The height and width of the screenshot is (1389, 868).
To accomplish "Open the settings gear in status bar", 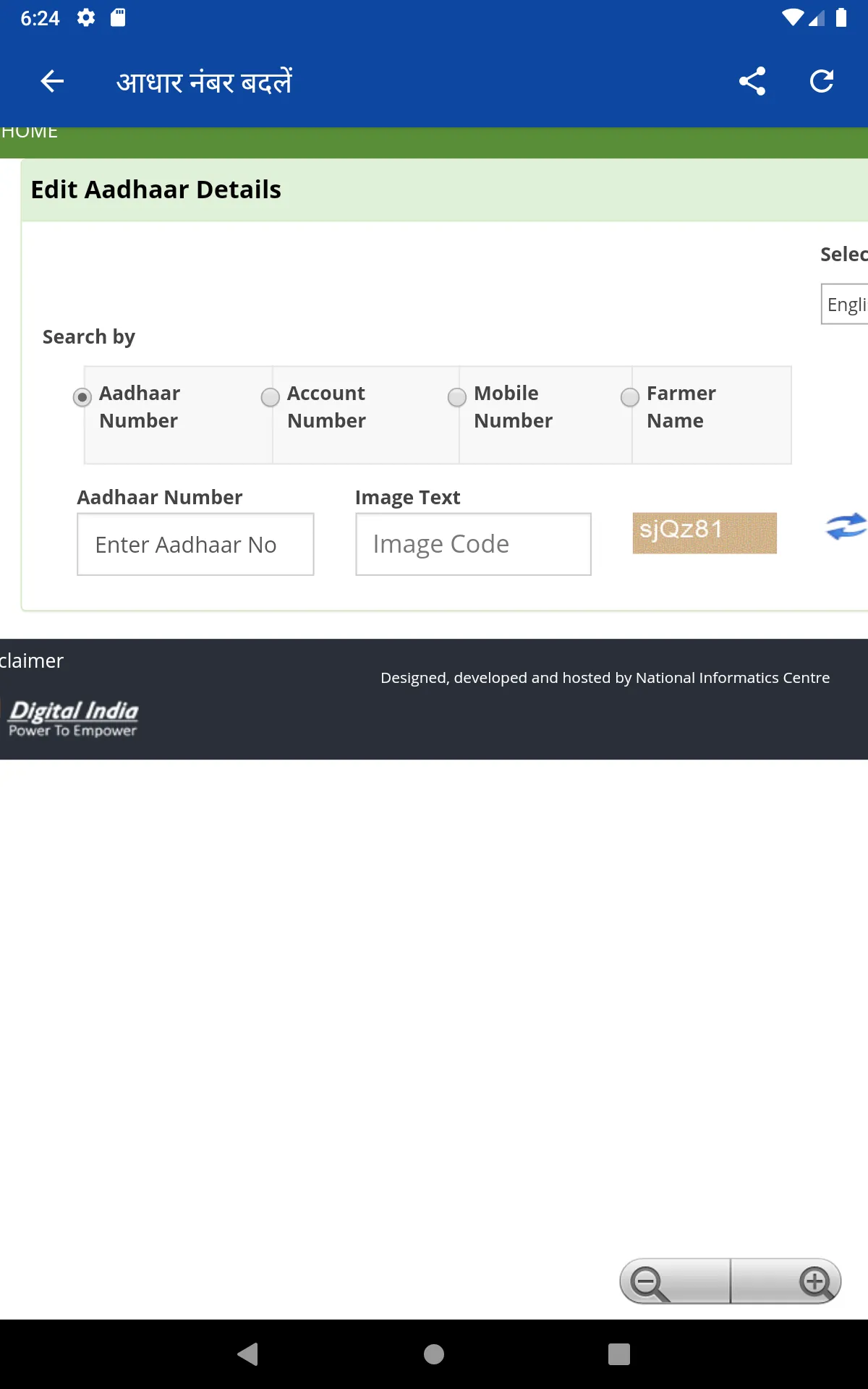I will click(86, 17).
